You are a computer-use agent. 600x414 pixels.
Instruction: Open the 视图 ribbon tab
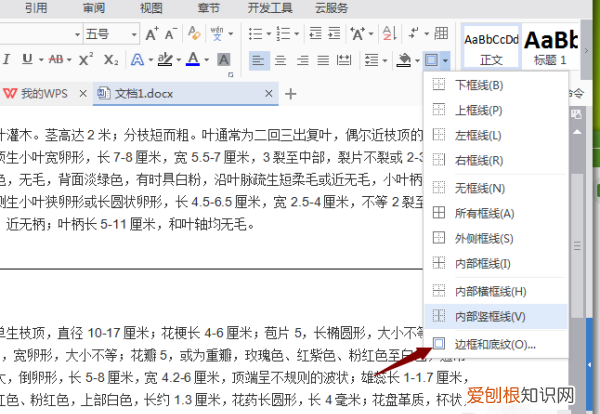(x=151, y=8)
